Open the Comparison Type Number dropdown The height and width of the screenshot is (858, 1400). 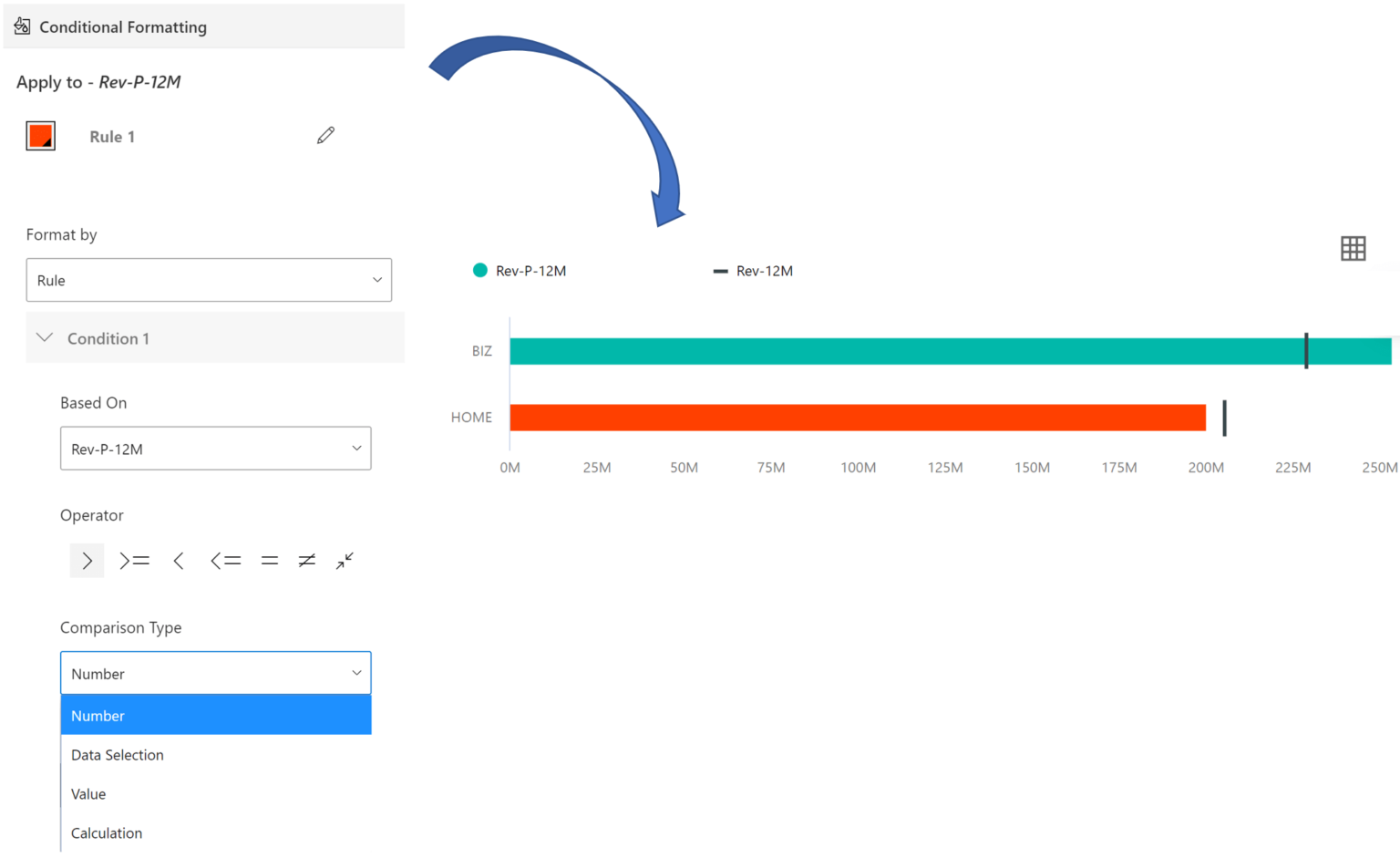click(x=216, y=674)
